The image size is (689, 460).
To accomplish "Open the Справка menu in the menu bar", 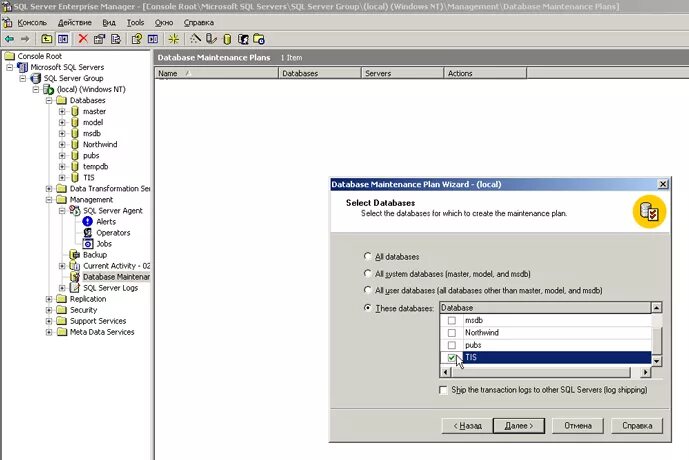I will [x=199, y=22].
